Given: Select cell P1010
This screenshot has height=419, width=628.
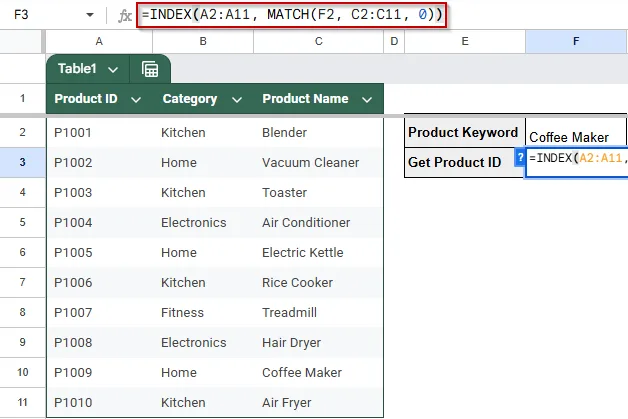Looking at the screenshot, I should (99, 402).
